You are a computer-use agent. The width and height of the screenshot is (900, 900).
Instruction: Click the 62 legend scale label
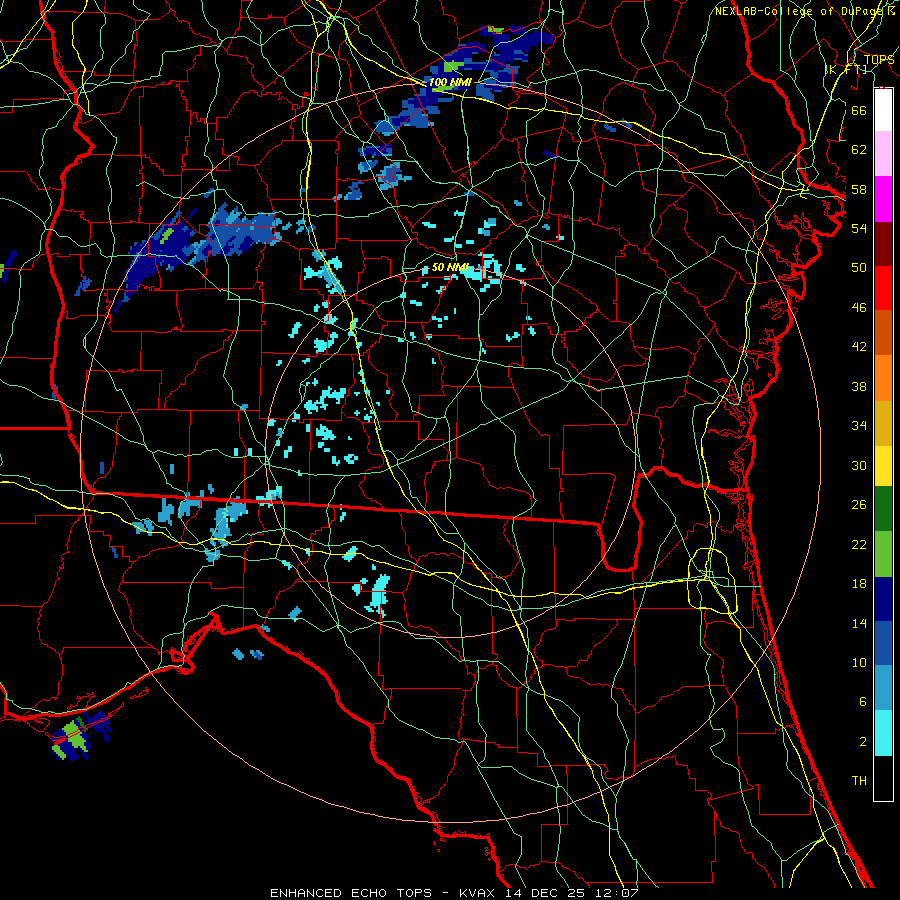tap(859, 150)
